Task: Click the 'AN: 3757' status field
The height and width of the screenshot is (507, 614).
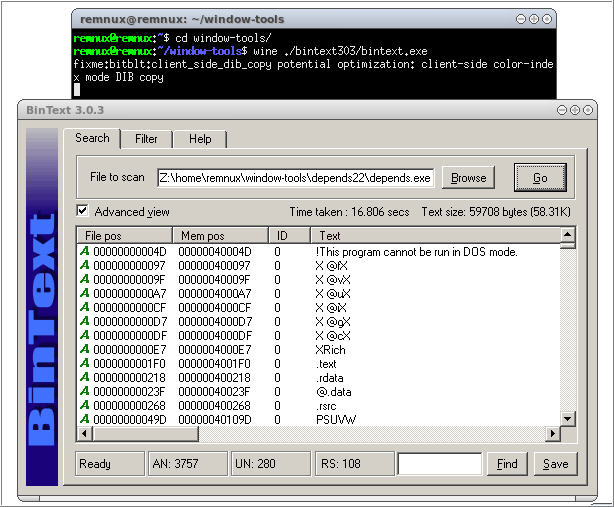Action: pos(188,464)
